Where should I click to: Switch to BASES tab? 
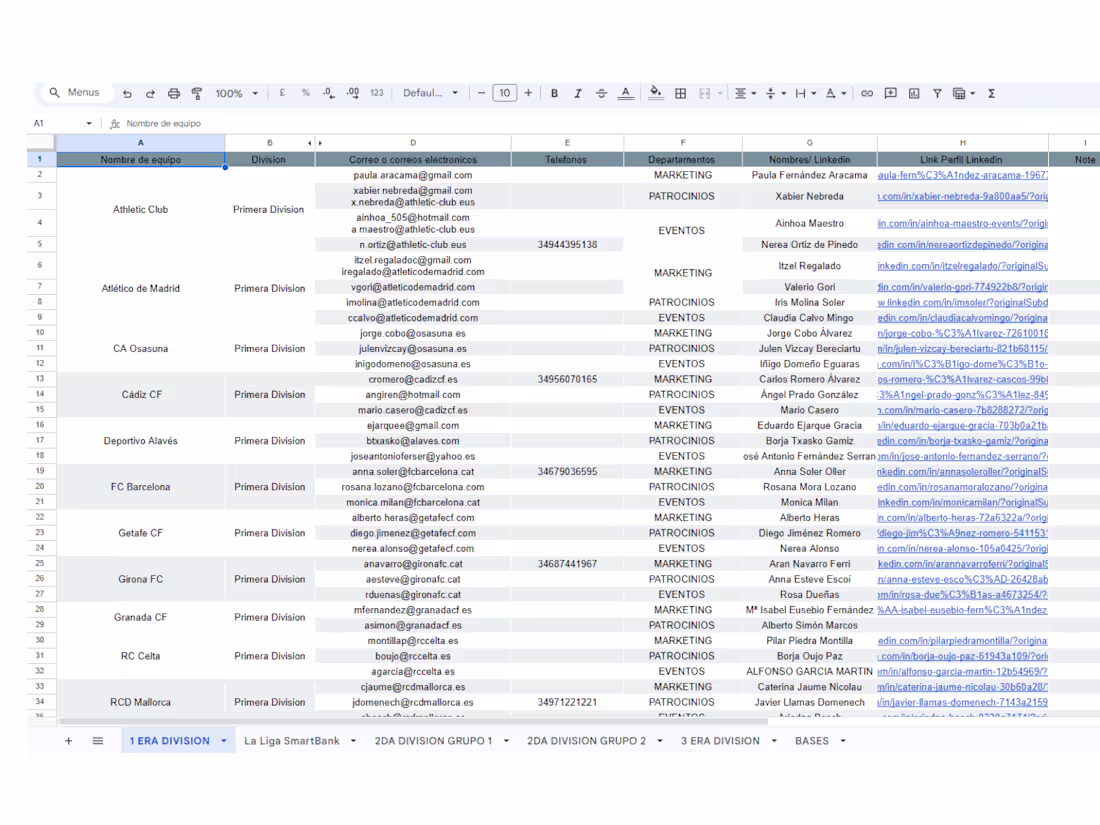click(x=812, y=741)
